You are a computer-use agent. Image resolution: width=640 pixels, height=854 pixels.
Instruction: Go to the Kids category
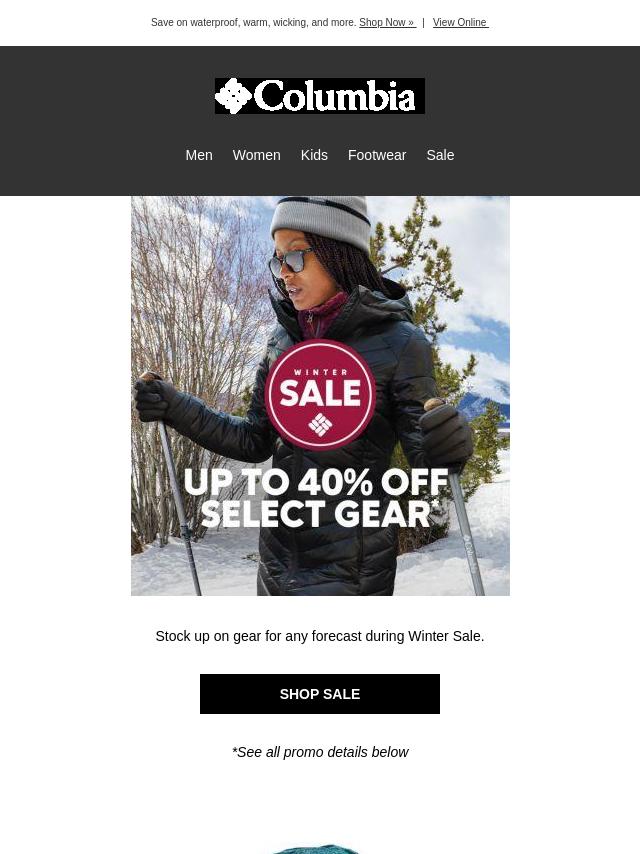click(x=314, y=155)
